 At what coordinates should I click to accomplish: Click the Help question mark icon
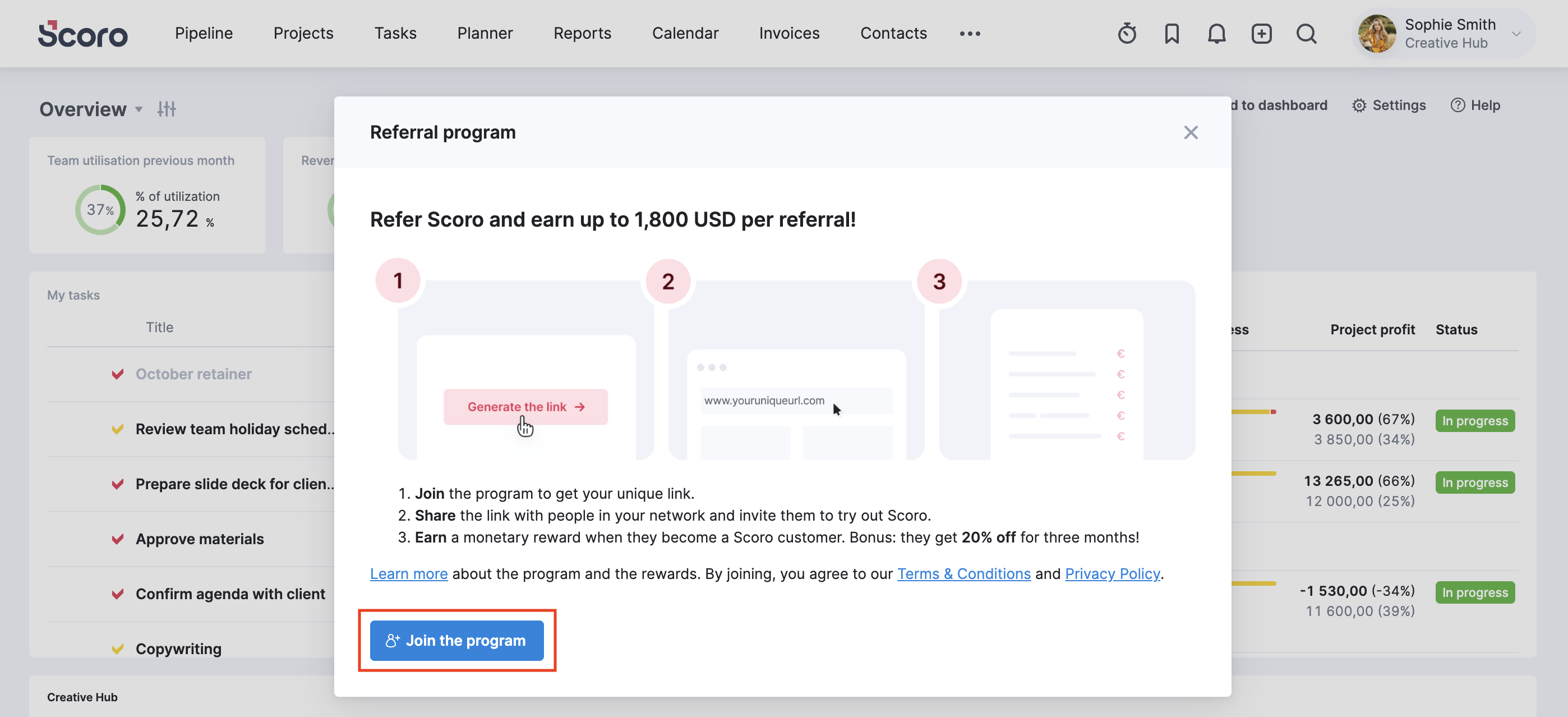pos(1457,105)
